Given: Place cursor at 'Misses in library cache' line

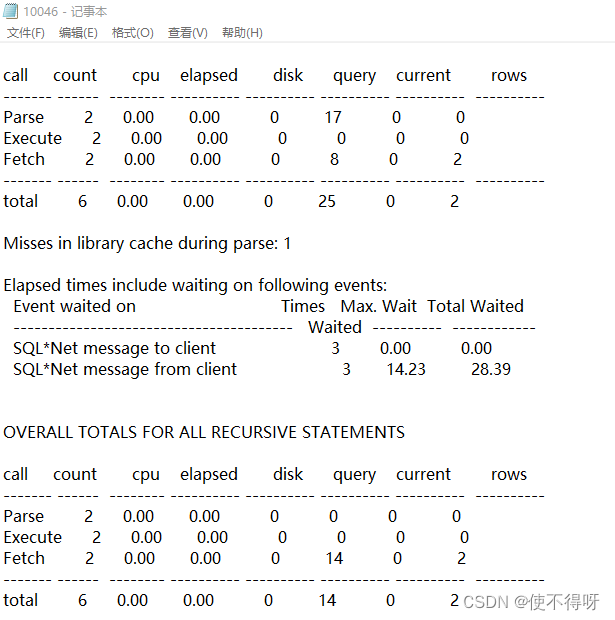Looking at the screenshot, I should tap(147, 243).
